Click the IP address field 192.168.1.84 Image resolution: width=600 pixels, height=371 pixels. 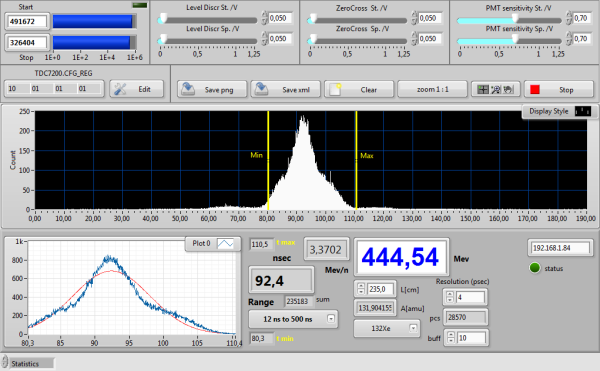click(561, 248)
